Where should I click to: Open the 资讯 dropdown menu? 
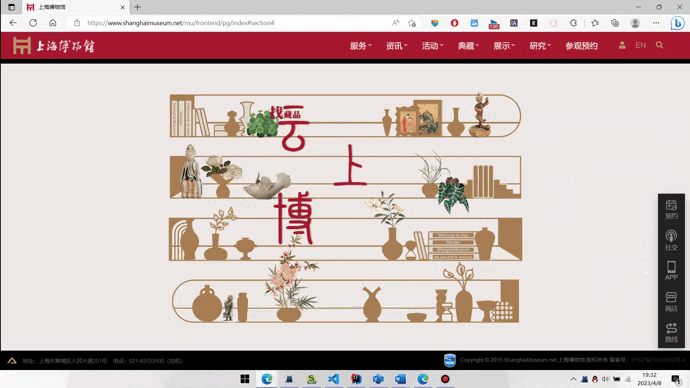point(396,46)
